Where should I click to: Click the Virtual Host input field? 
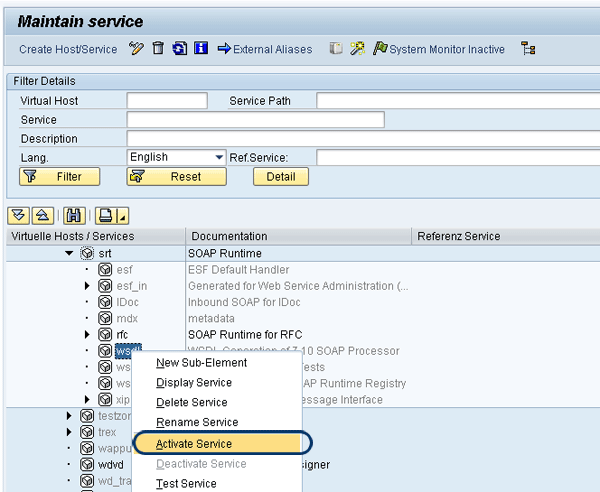click(x=167, y=101)
